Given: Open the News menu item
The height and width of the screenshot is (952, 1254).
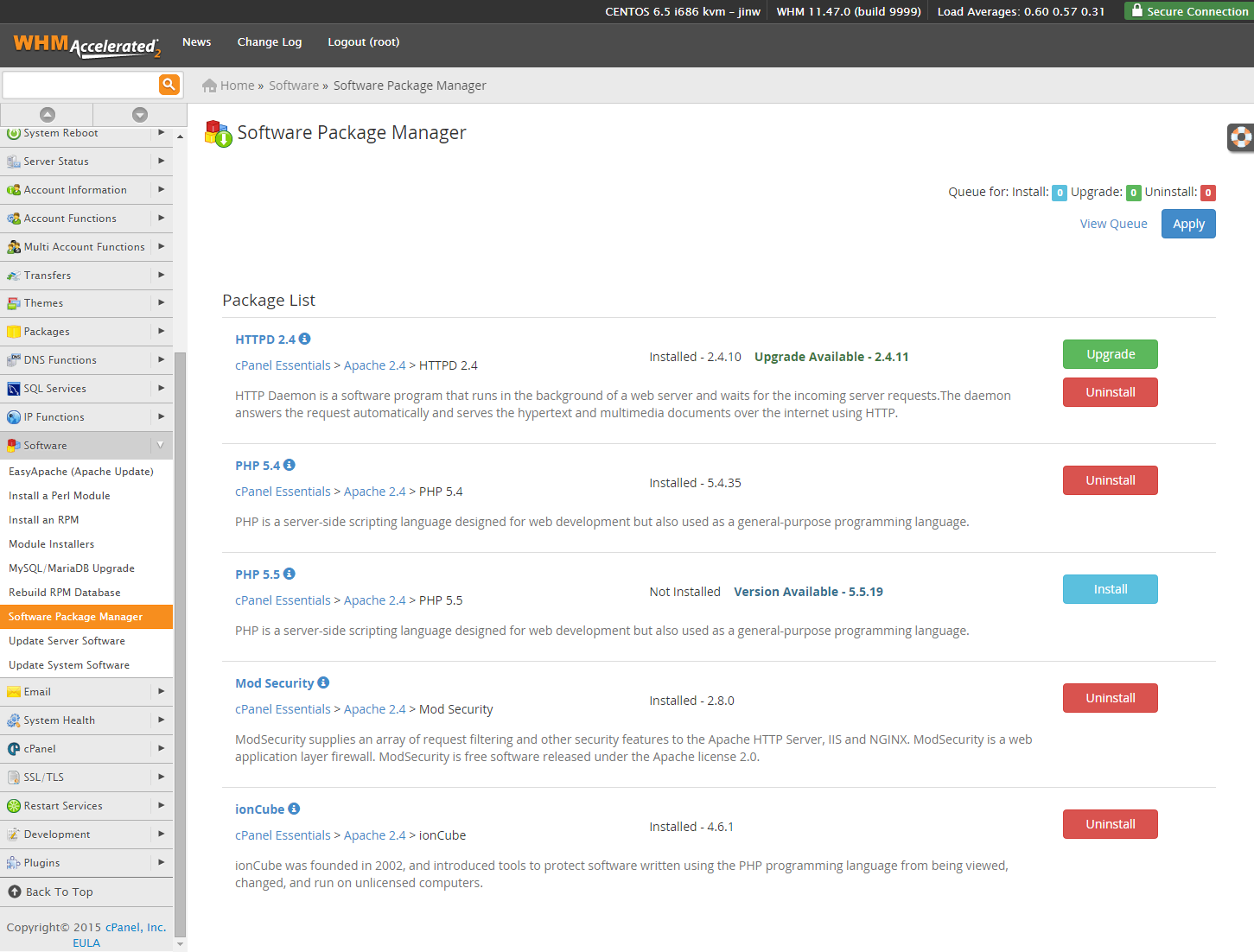Looking at the screenshot, I should click(x=197, y=41).
